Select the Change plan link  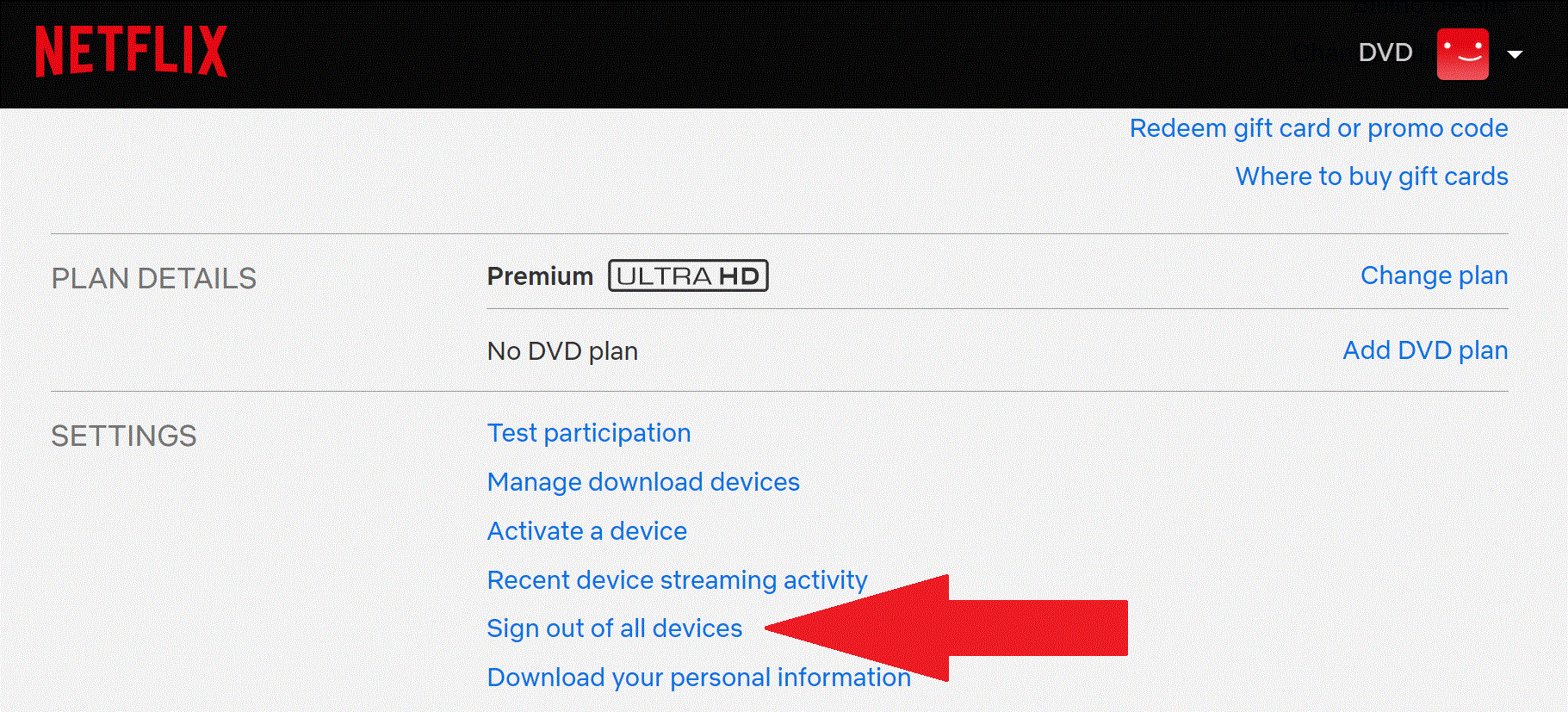coord(1434,276)
